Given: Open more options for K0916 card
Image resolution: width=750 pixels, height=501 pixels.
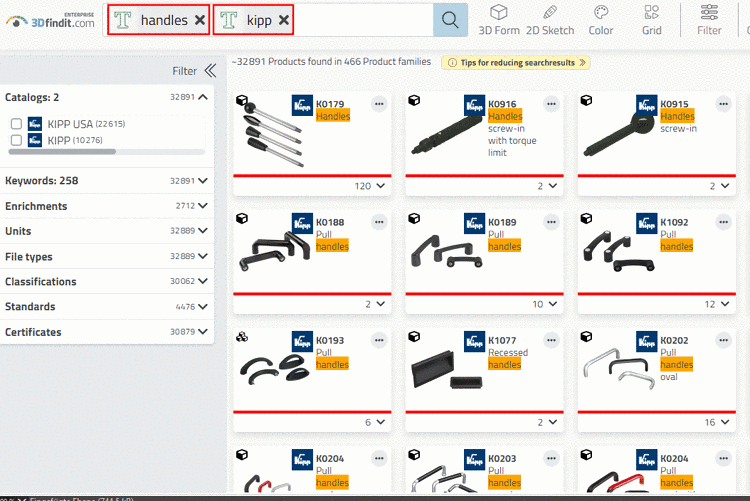Looking at the screenshot, I should click(551, 104).
